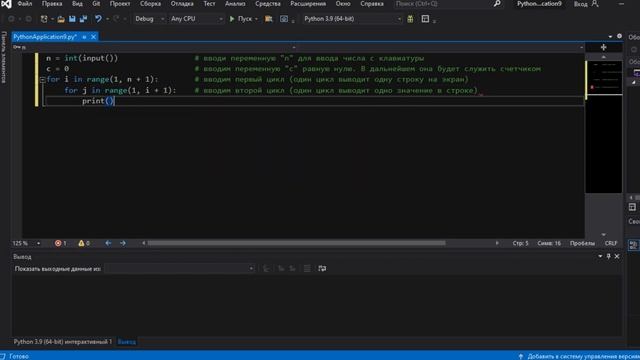Open the Проект menu
Viewport: 640px width, 360px height.
click(120, 4)
